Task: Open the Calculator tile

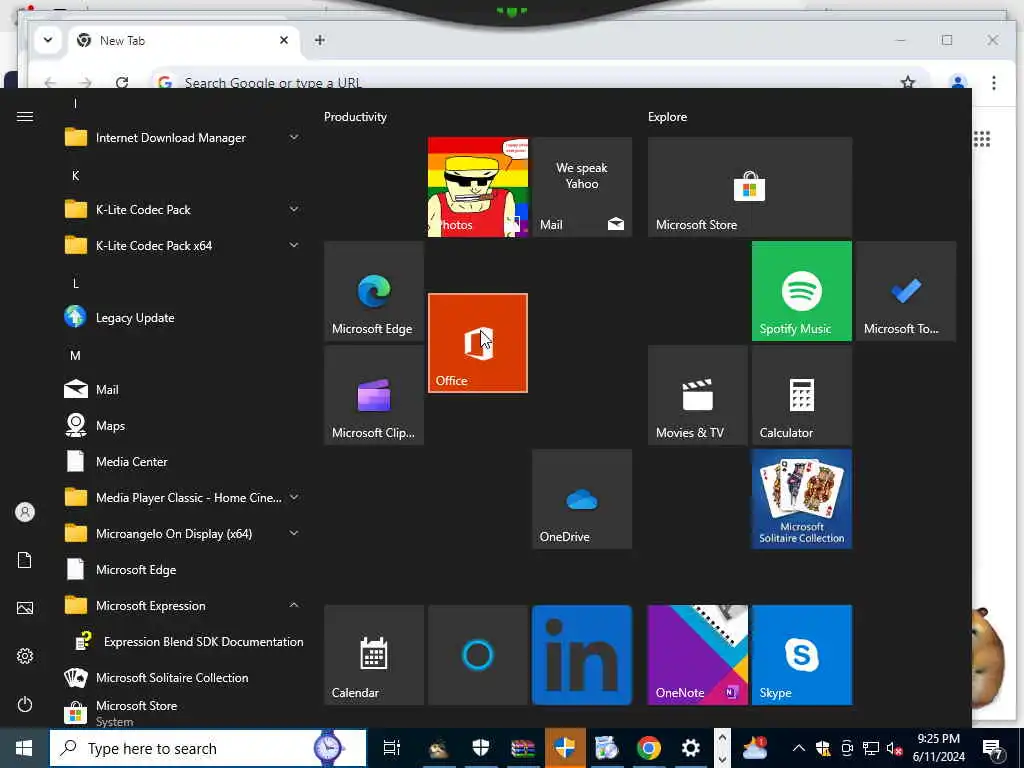Action: click(x=801, y=395)
